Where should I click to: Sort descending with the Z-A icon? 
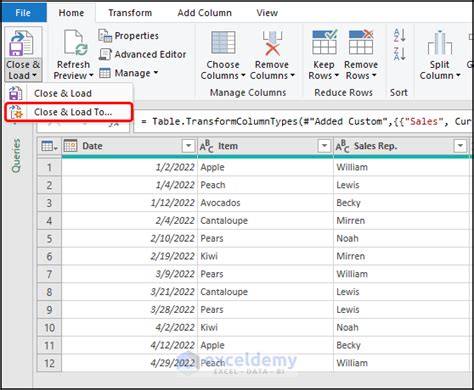399,54
